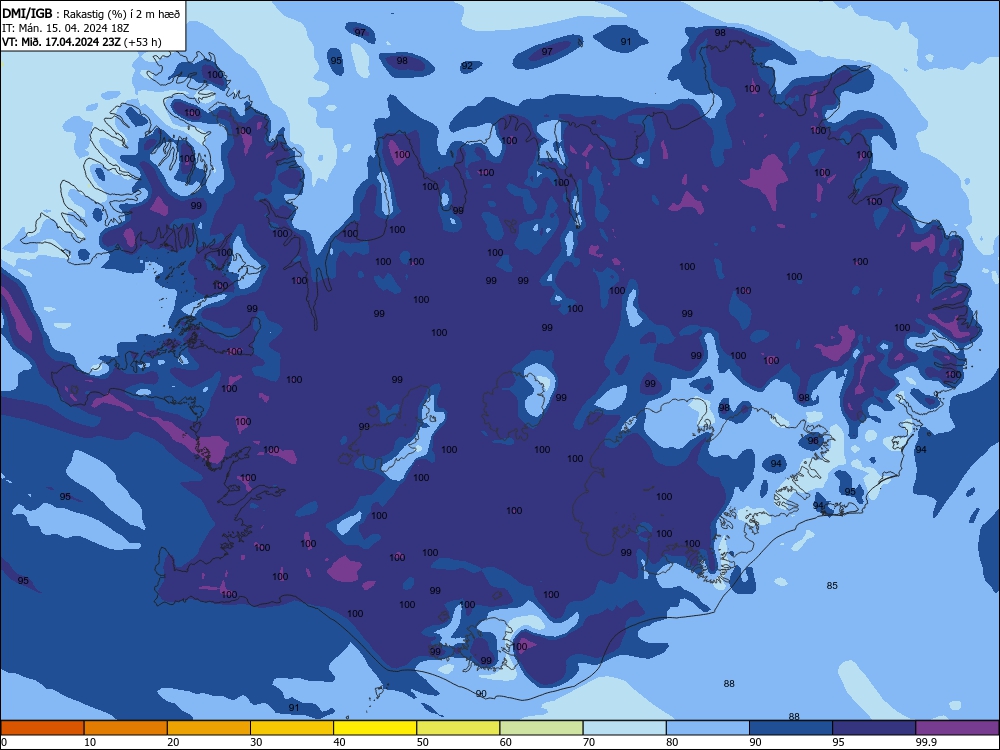This screenshot has width=1000, height=750.
Task: Click the '50' legend tick label
Action: [x=423, y=742]
